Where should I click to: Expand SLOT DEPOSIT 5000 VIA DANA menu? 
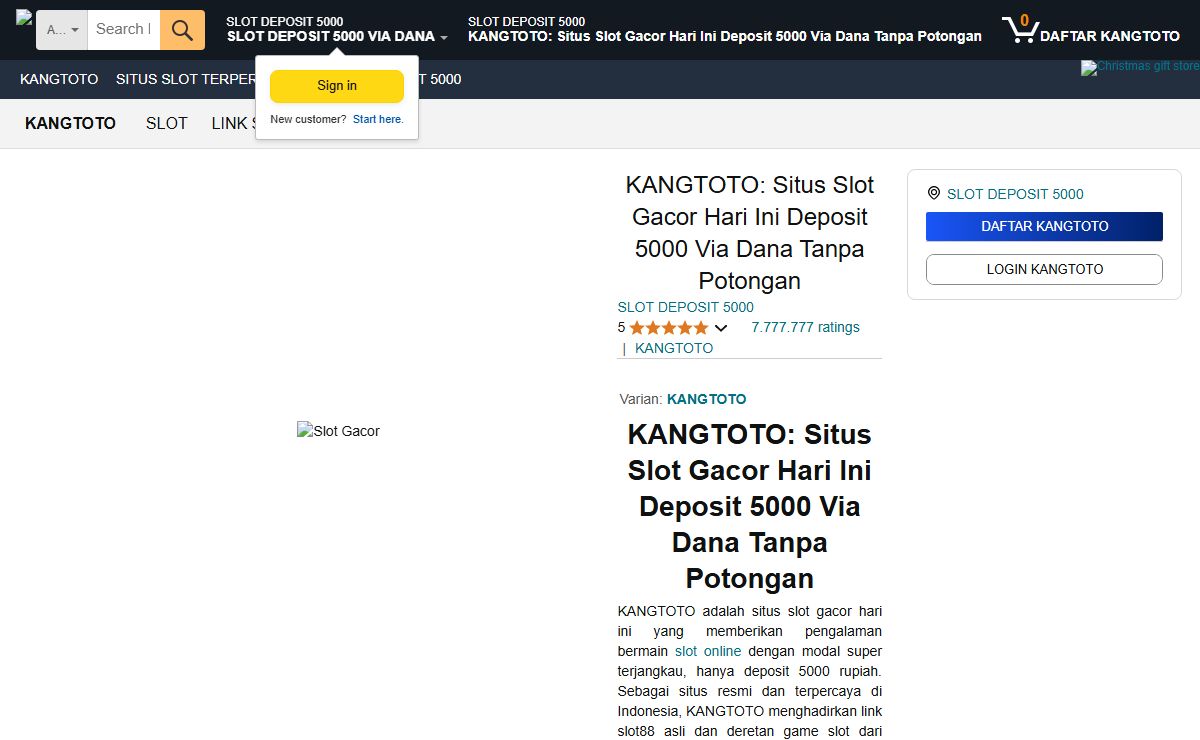[337, 29]
